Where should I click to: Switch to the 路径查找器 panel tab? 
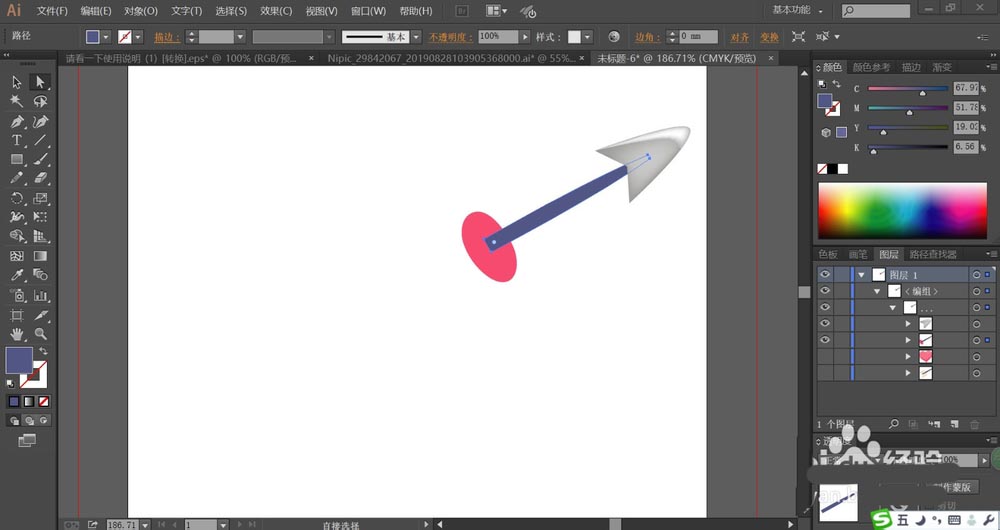933,254
